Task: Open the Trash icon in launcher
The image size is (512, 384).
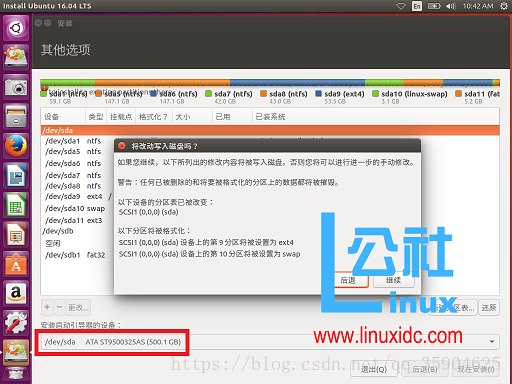Action: click(16, 375)
